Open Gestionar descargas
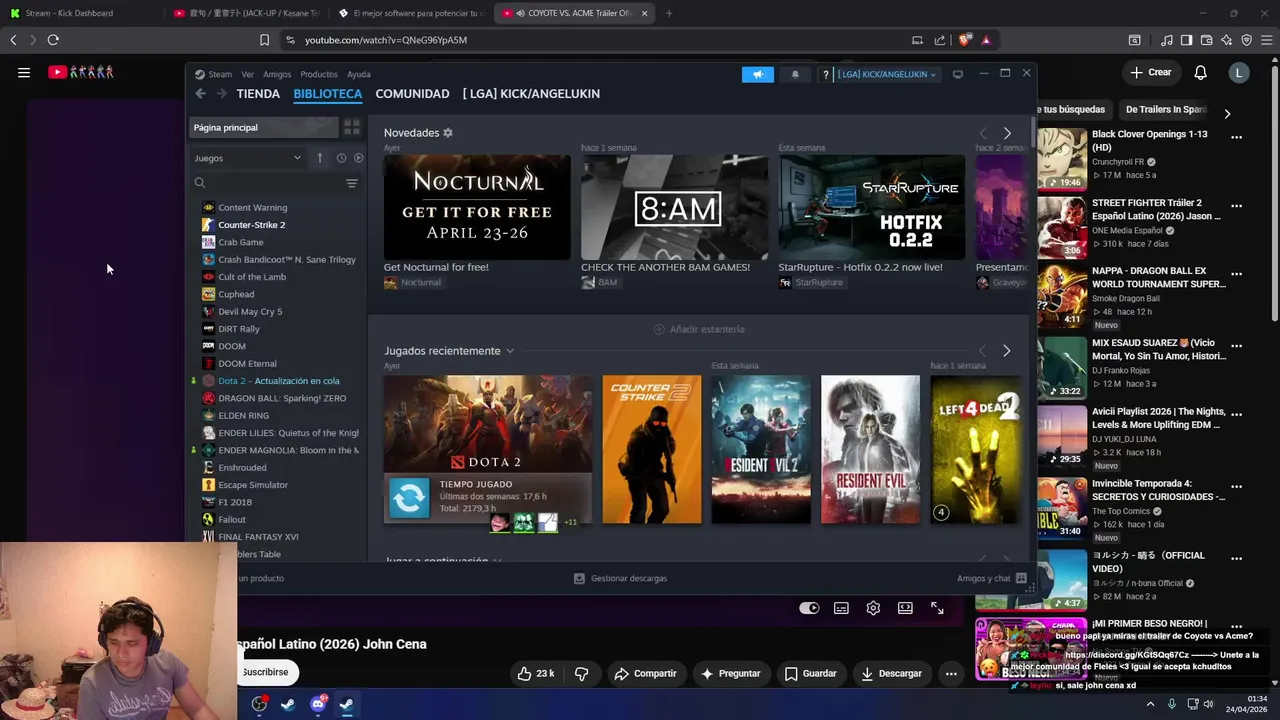 point(620,578)
